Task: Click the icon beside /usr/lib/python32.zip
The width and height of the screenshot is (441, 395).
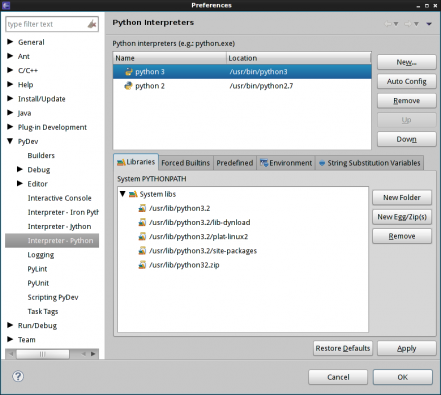Action: coord(142,265)
